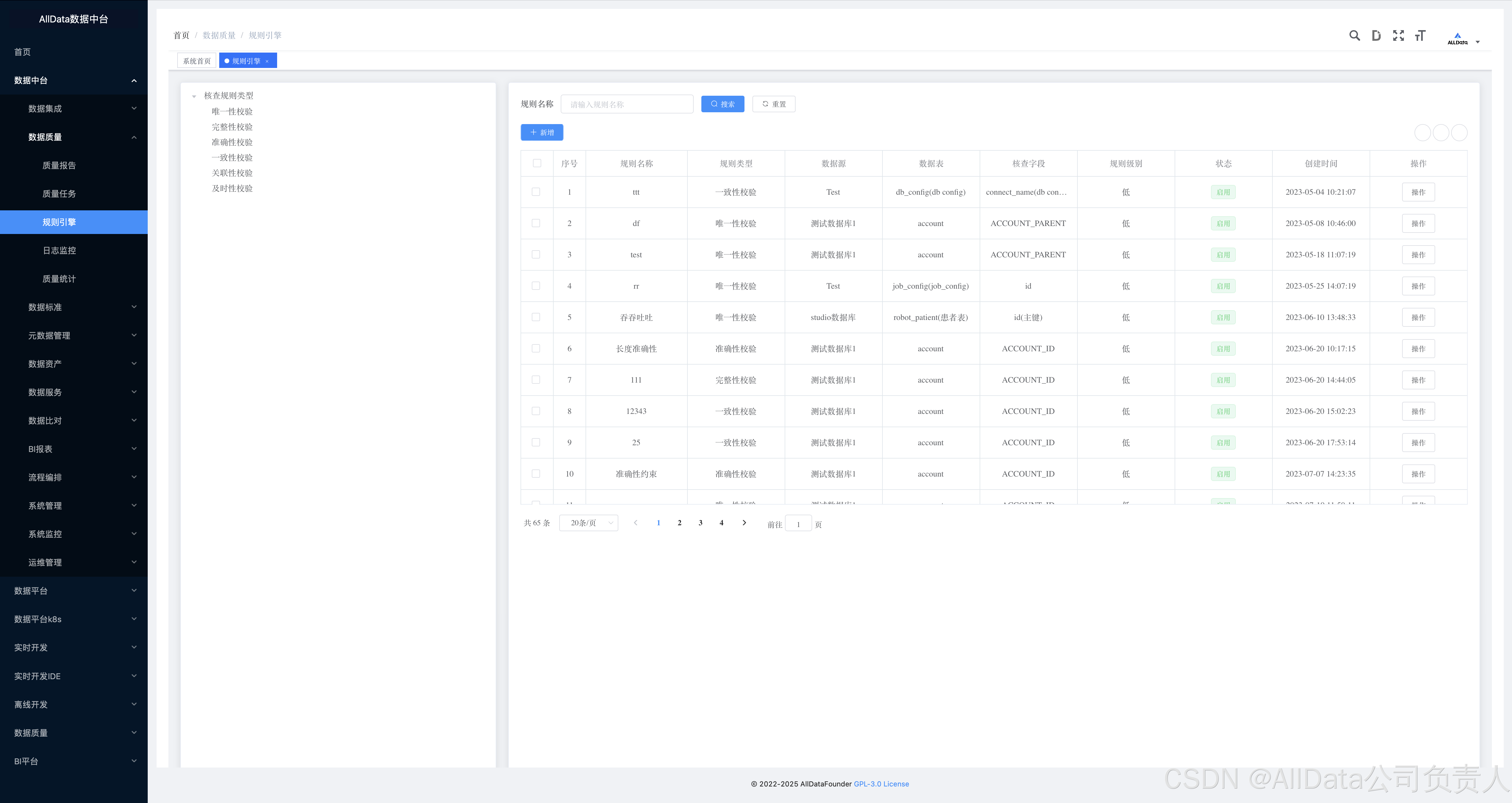Select the checkbox for row 6 长度准确性
The width and height of the screenshot is (1512, 803).
tap(535, 349)
